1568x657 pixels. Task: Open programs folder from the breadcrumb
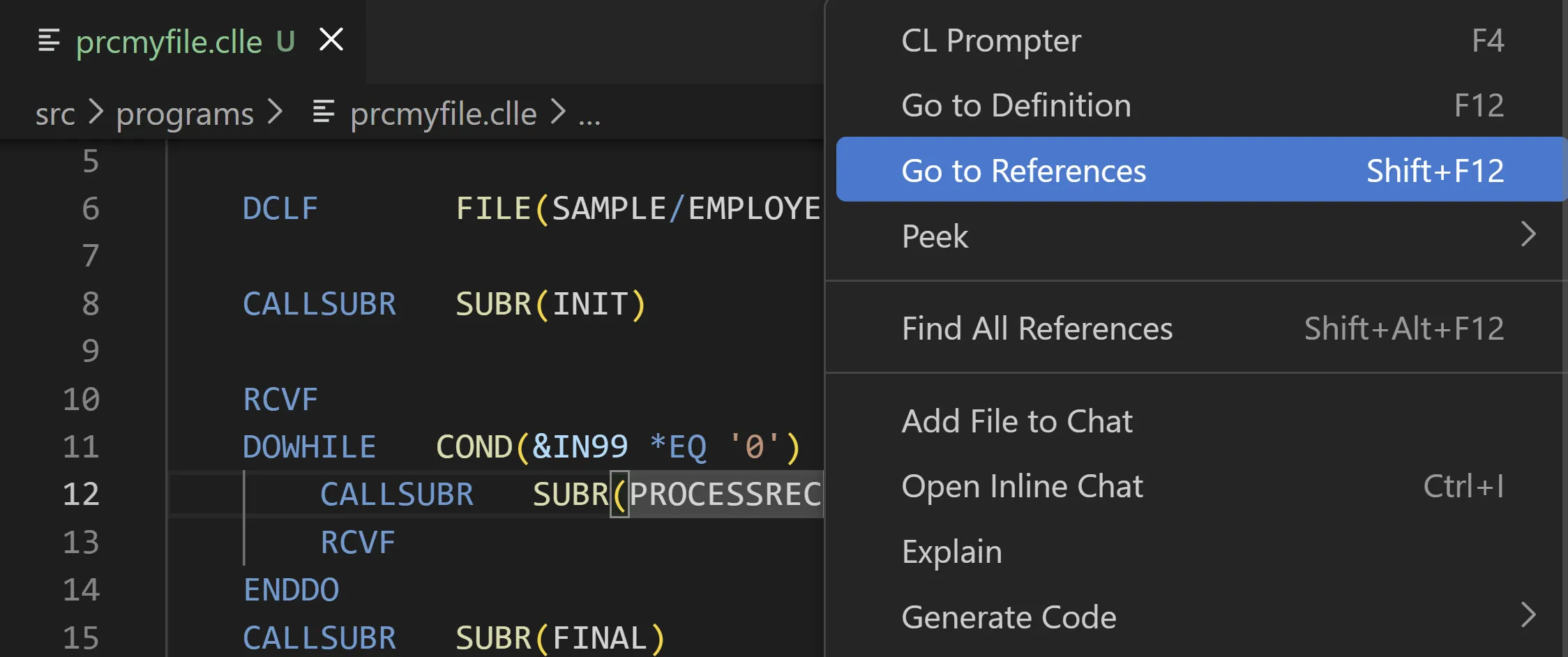[x=184, y=114]
